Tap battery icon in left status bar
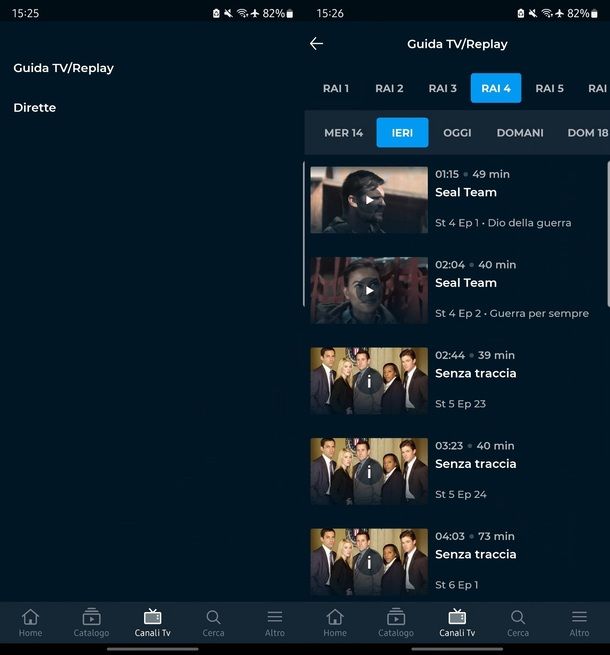 coord(290,14)
